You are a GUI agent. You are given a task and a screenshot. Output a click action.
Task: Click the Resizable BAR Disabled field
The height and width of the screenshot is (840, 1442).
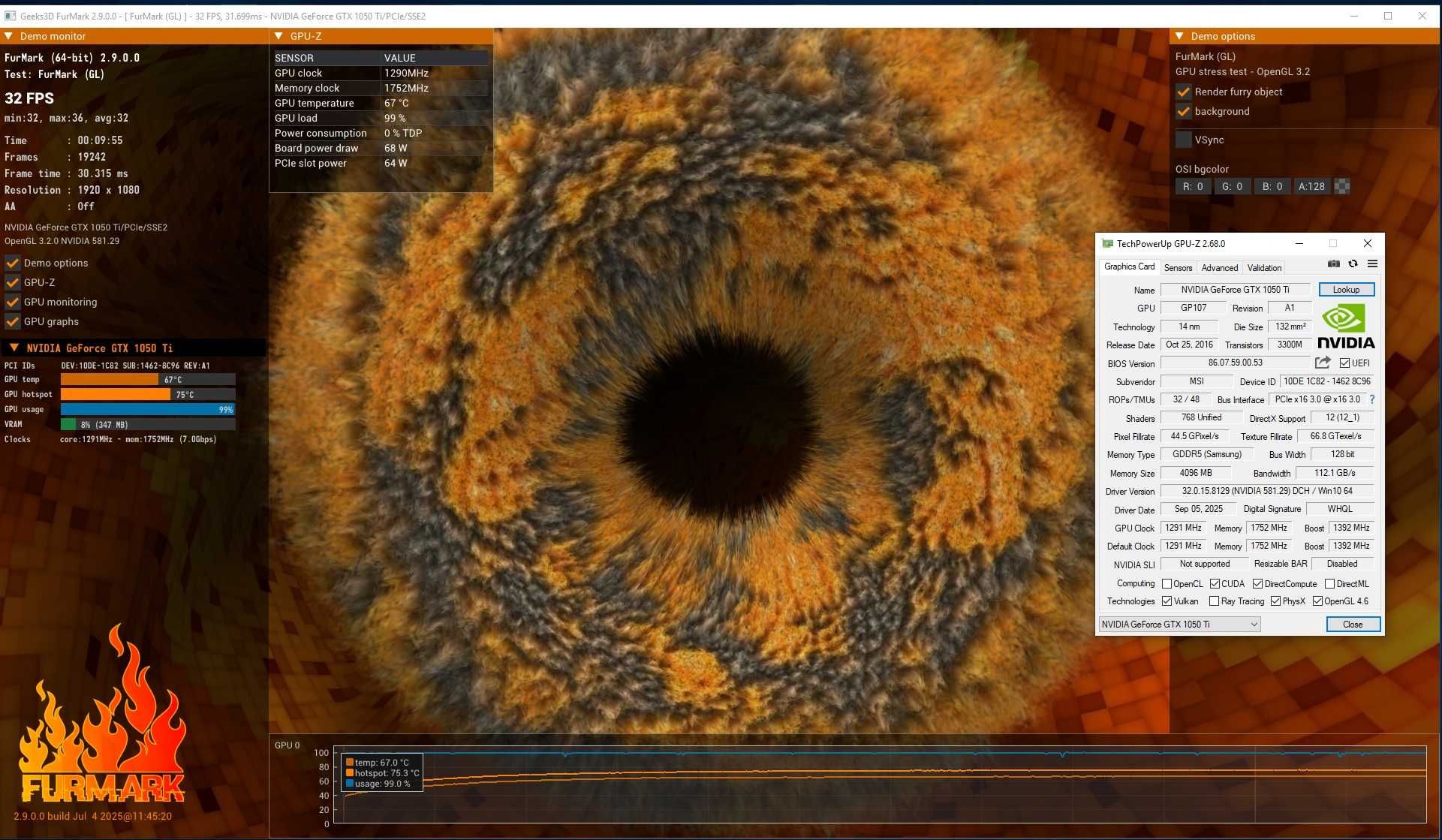pos(1342,564)
